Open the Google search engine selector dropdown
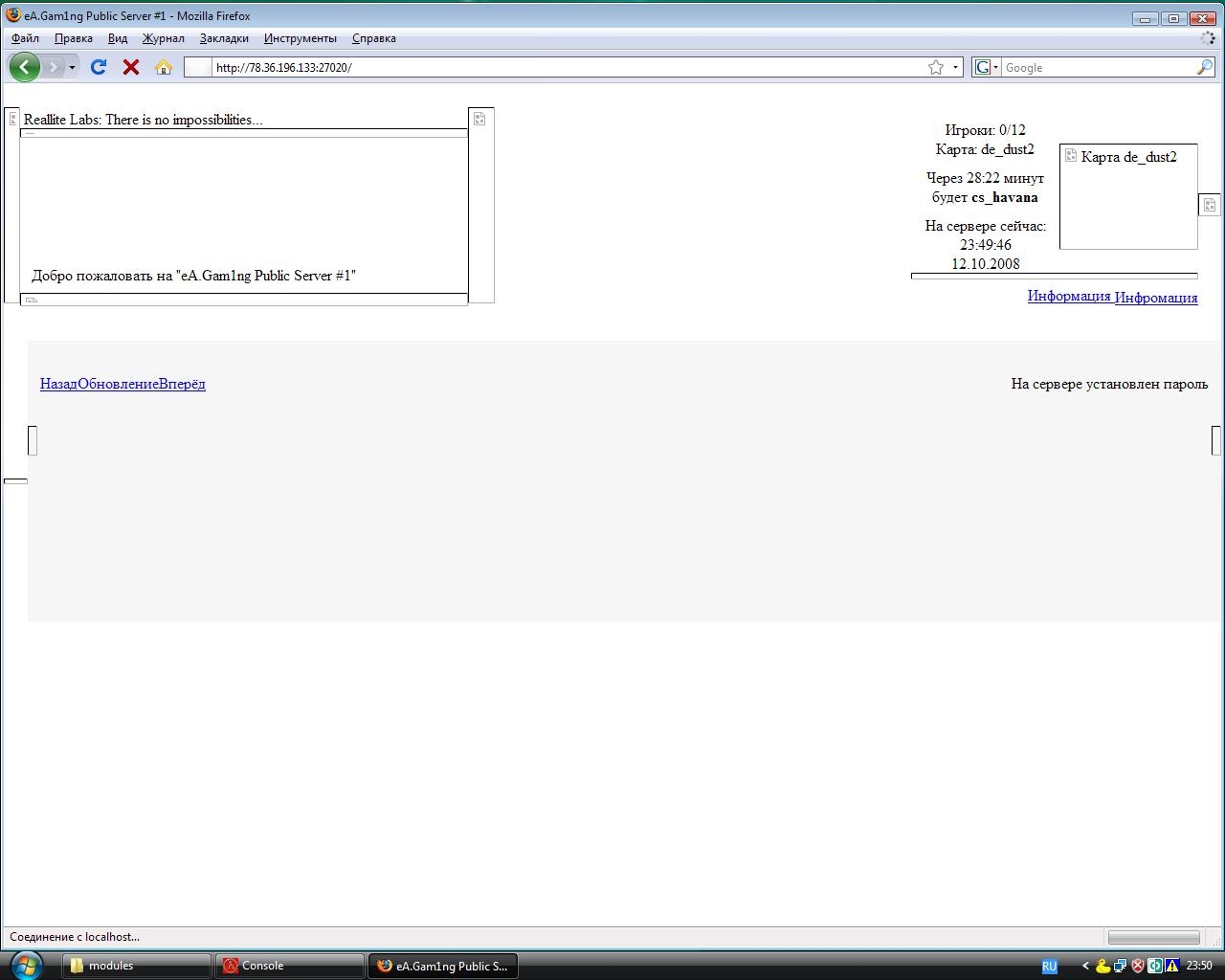This screenshot has width=1225, height=980. coord(986,67)
